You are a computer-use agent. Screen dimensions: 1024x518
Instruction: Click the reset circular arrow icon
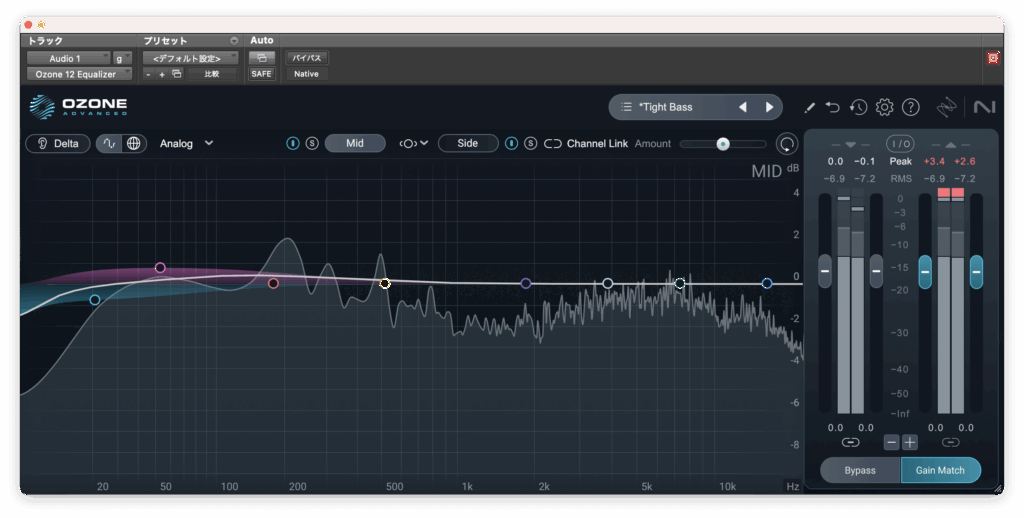(x=787, y=144)
